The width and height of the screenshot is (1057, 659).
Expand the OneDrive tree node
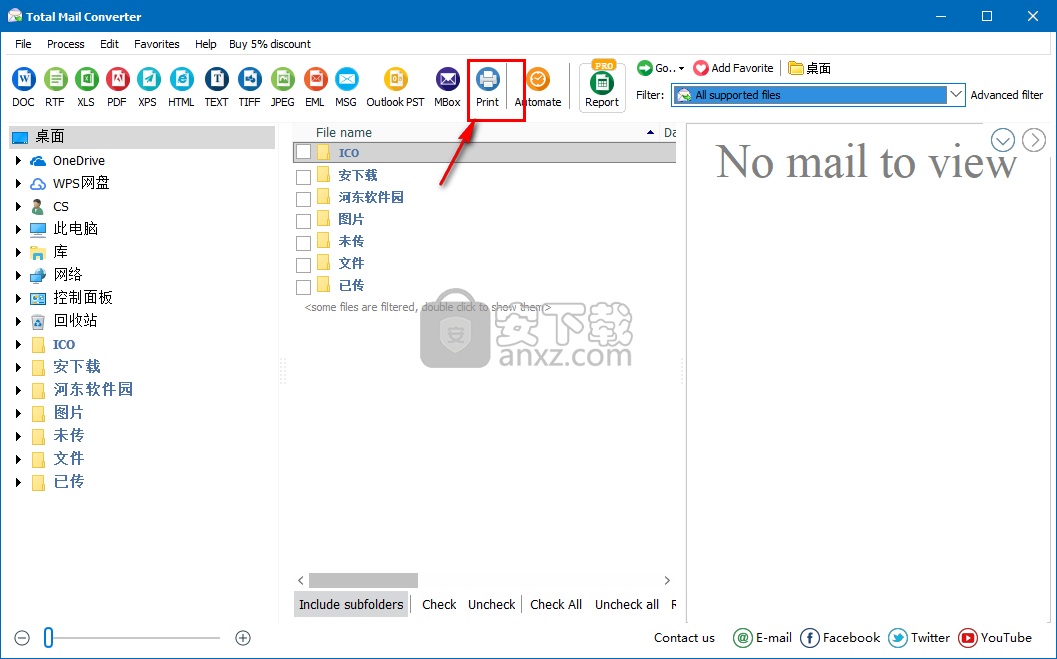pyautogui.click(x=18, y=160)
